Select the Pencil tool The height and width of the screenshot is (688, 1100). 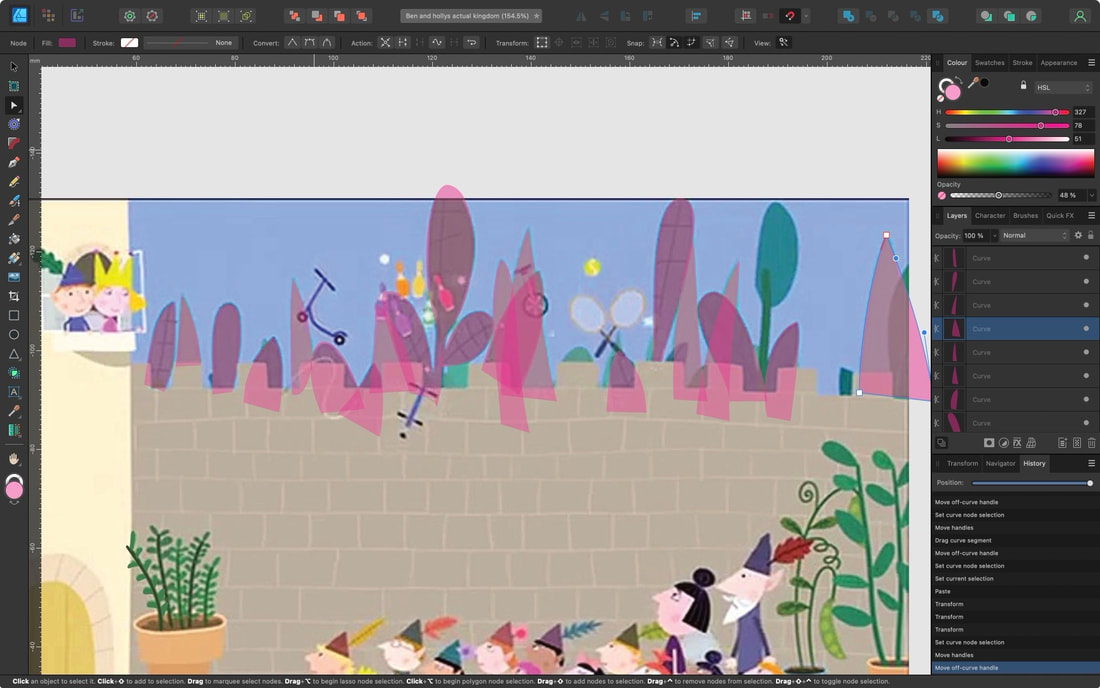[x=13, y=182]
